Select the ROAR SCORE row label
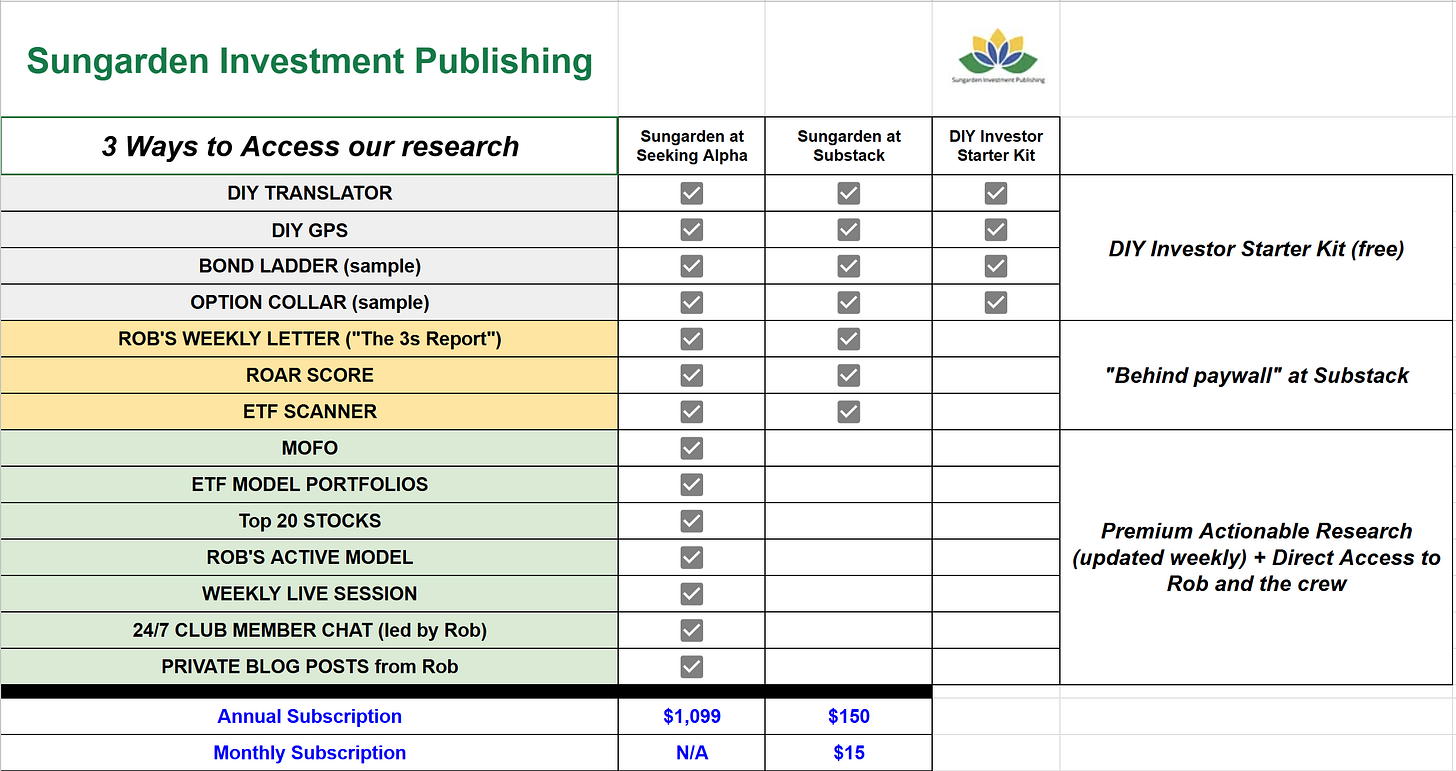 click(310, 375)
